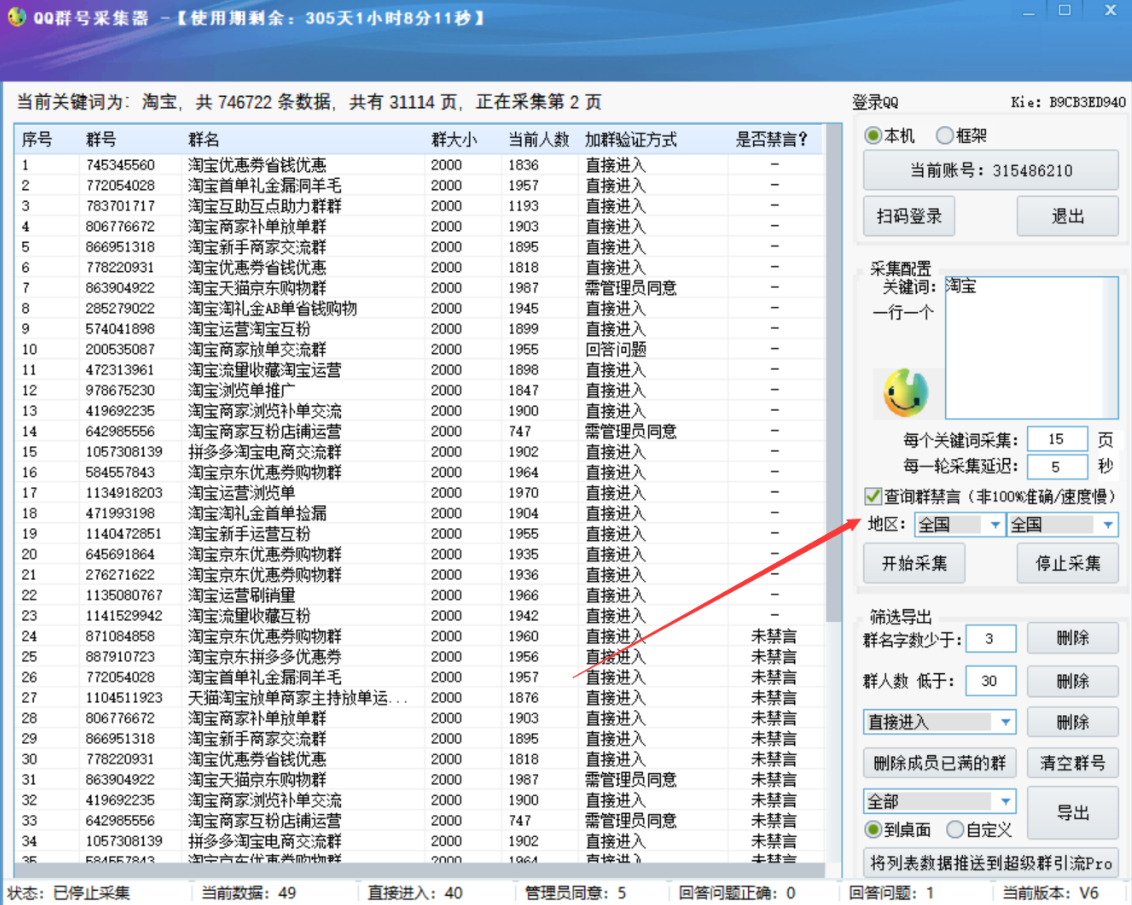Click the 导出 export button

pyautogui.click(x=1072, y=813)
